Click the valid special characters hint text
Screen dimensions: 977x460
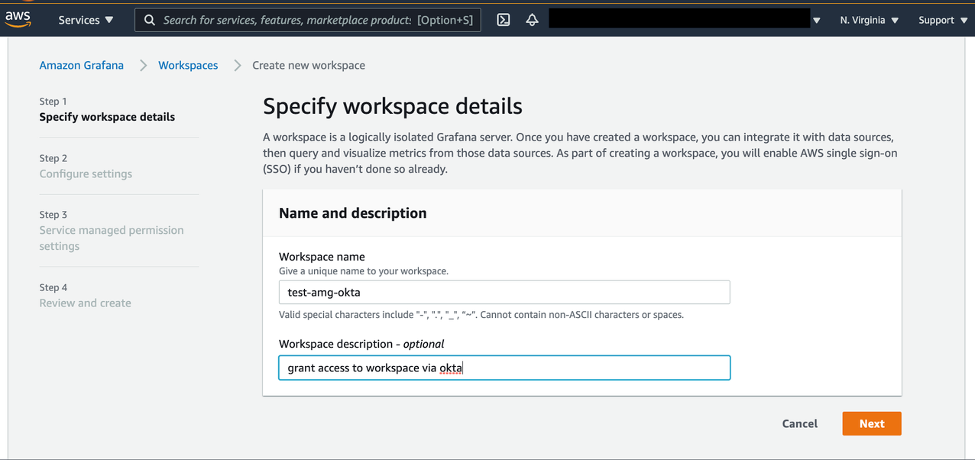(481, 315)
